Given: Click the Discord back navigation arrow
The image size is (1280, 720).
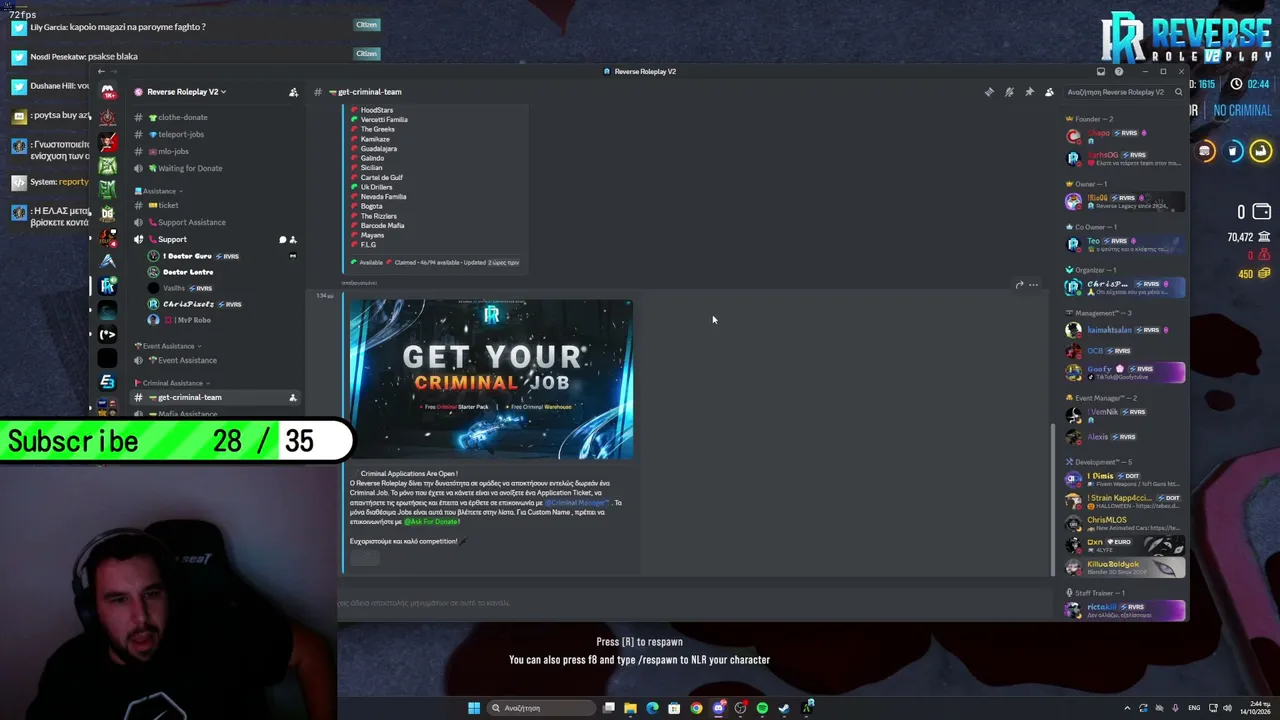Looking at the screenshot, I should (x=101, y=71).
